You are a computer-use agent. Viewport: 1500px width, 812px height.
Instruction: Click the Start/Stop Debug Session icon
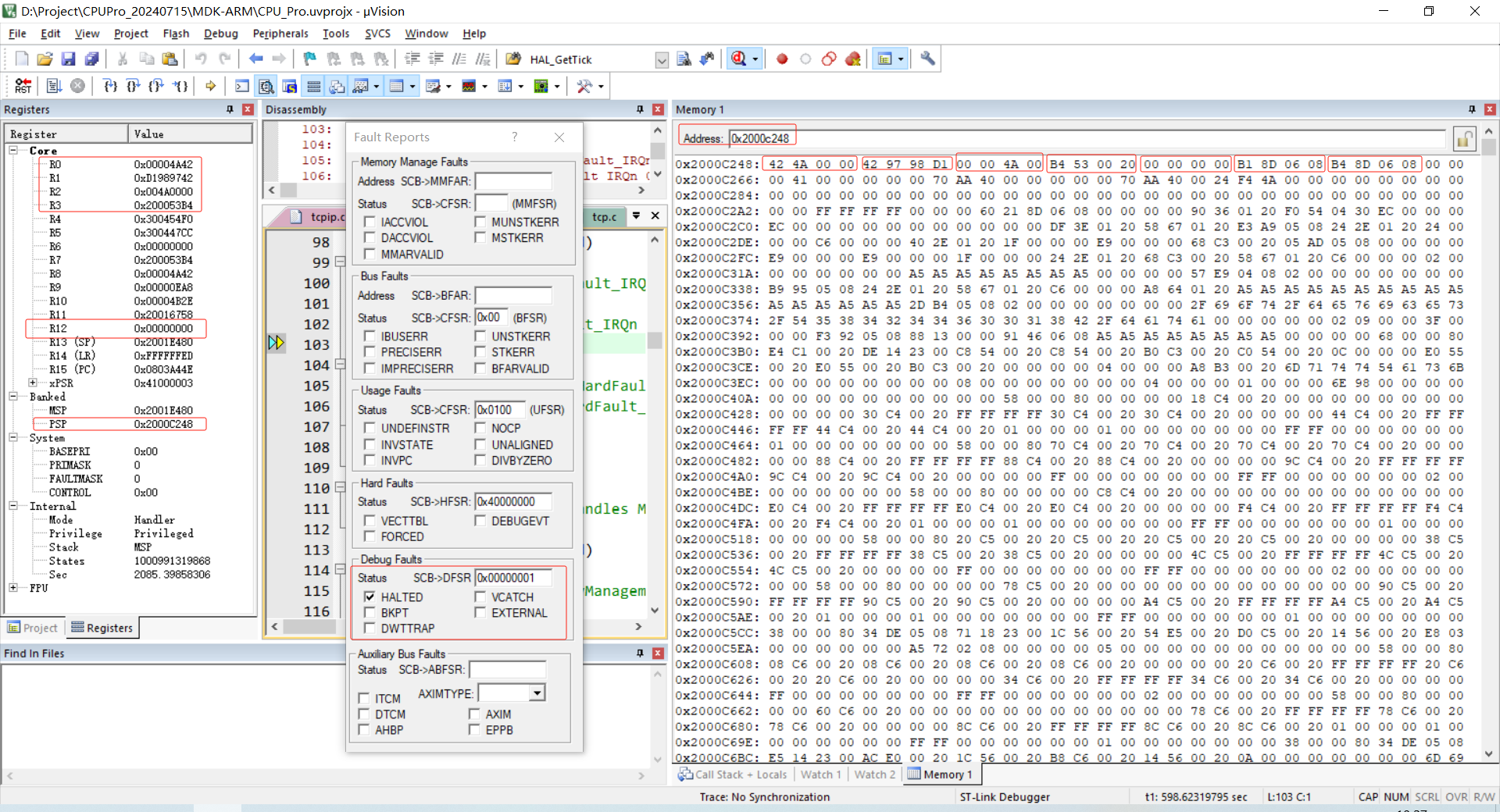pyautogui.click(x=738, y=59)
